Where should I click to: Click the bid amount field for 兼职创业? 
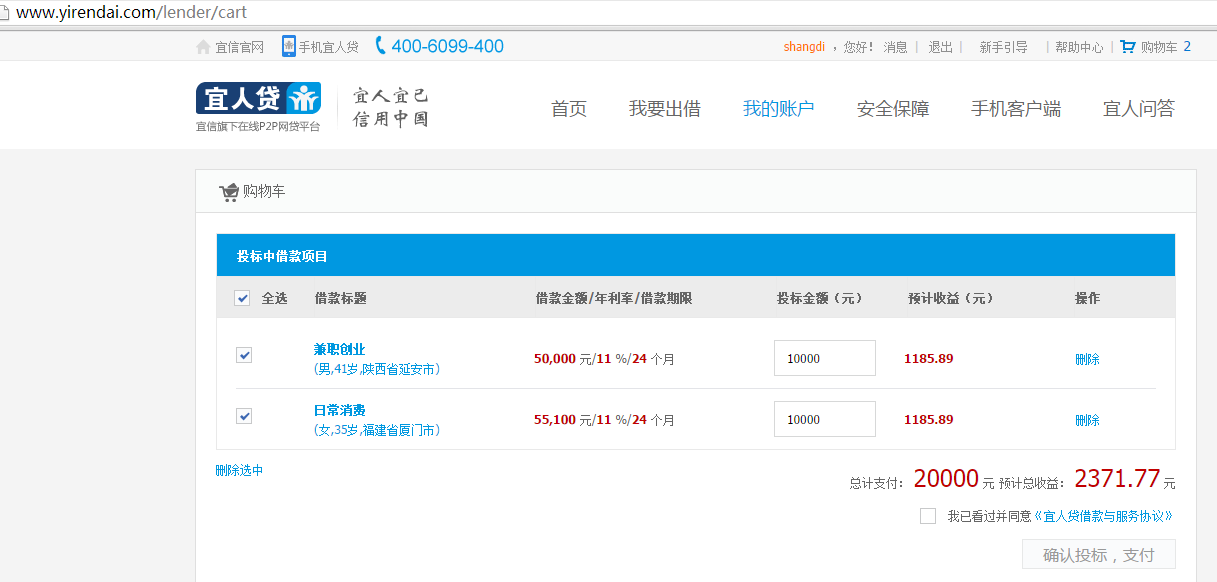tap(825, 358)
